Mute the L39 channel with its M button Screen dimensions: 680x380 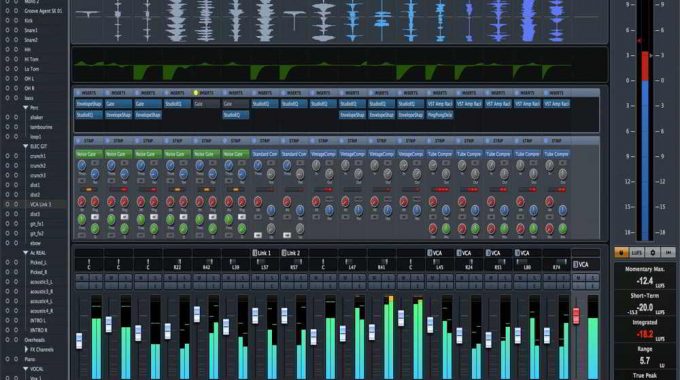click(x=229, y=278)
